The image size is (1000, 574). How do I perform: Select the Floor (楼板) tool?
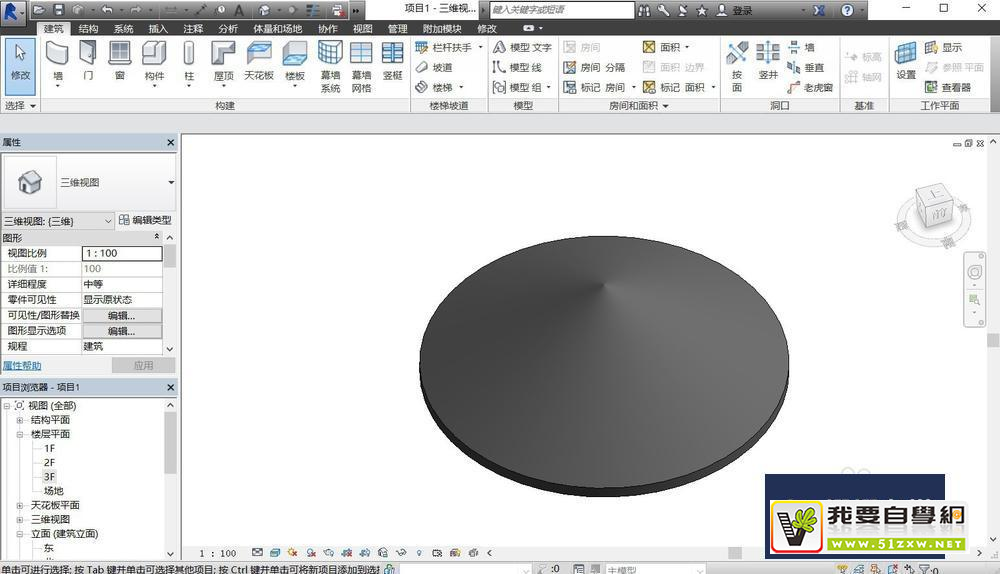point(295,63)
